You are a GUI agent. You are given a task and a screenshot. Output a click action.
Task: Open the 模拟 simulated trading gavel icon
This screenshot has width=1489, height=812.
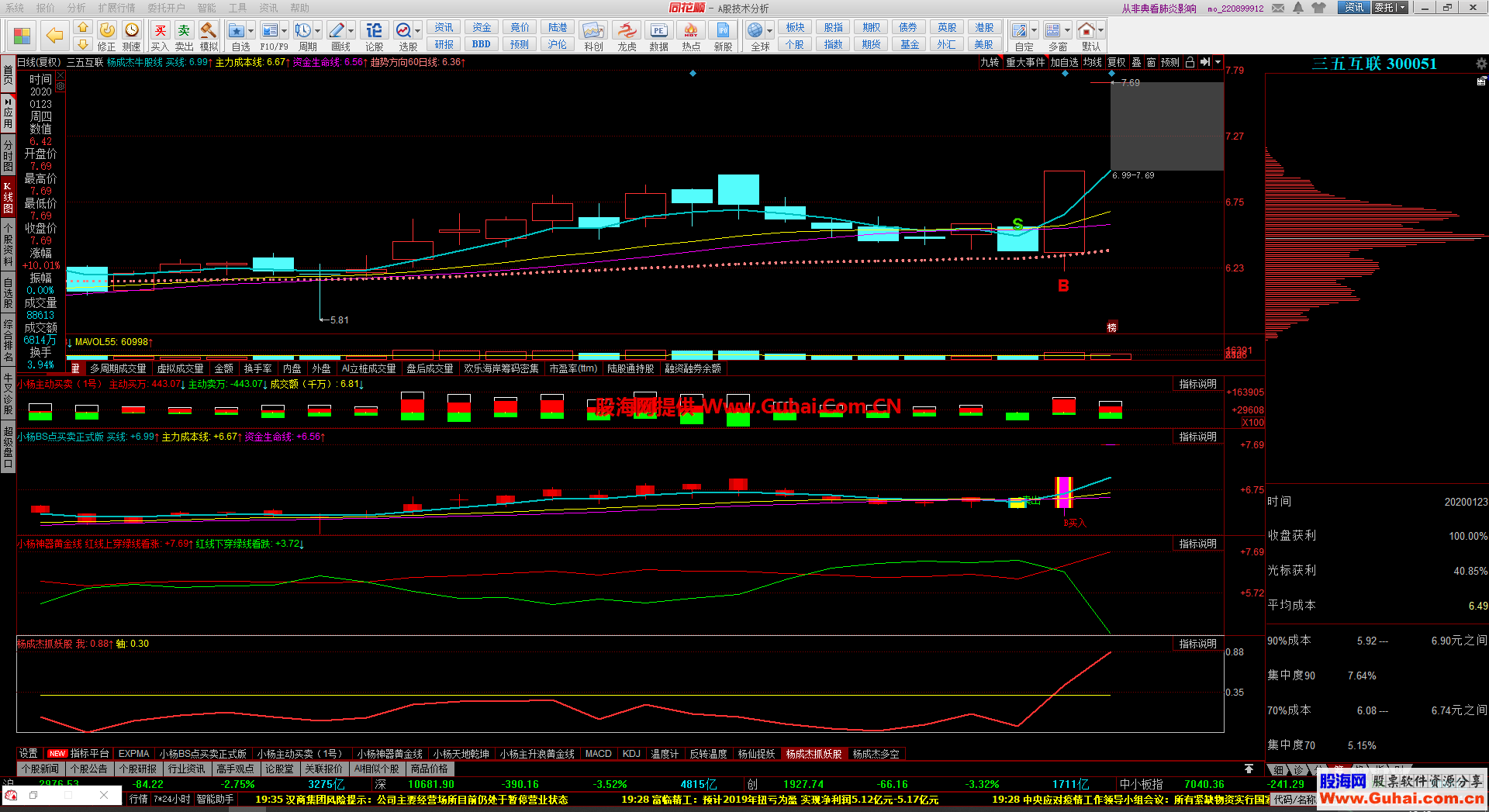click(209, 35)
